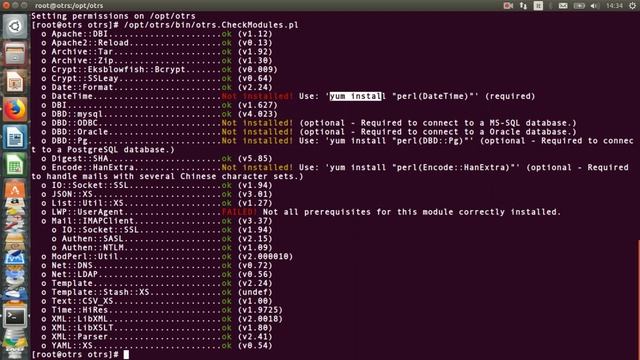Click the screen recorder indicator in top panel

click(508, 5)
